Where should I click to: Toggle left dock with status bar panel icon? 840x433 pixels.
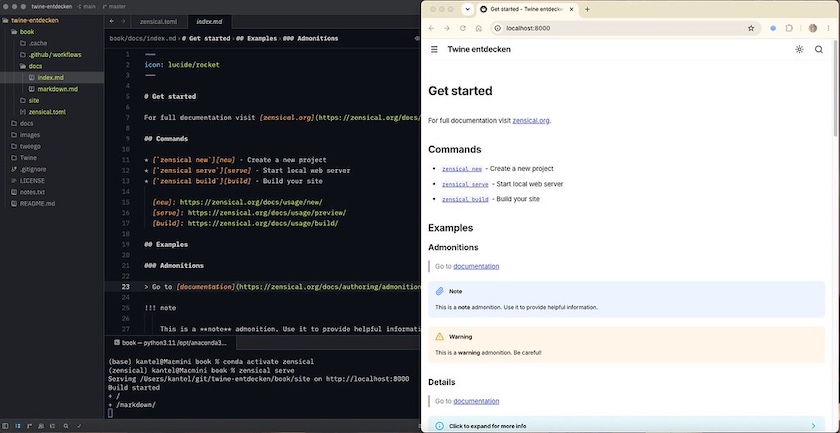[6, 426]
